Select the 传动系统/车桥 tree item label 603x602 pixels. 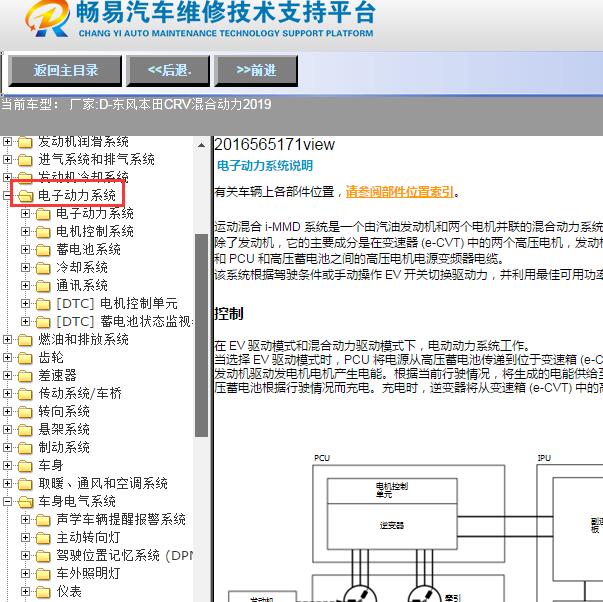click(80, 393)
